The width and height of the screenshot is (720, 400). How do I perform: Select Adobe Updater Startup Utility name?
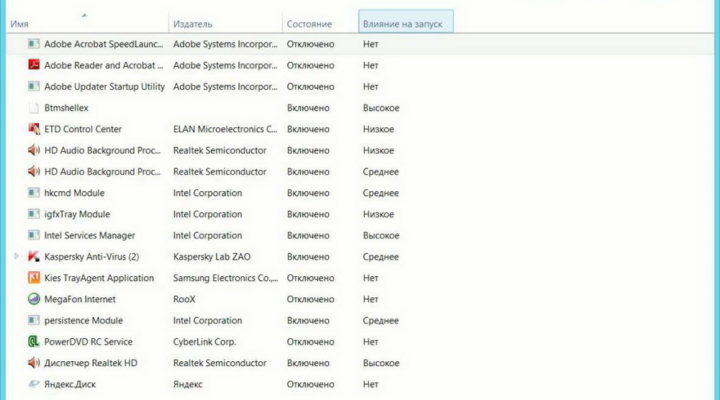(x=104, y=86)
